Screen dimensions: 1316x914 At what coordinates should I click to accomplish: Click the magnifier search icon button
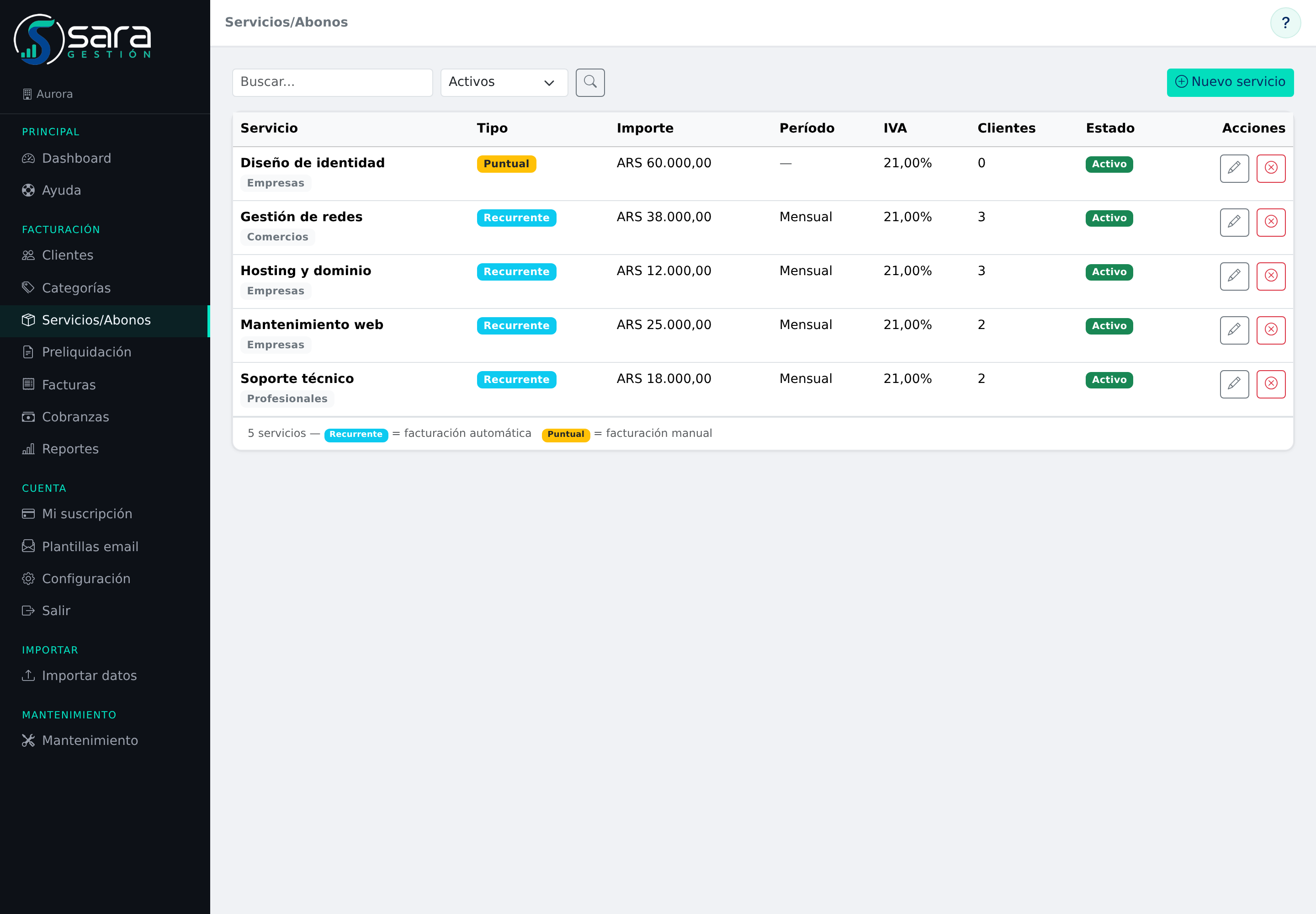point(590,82)
